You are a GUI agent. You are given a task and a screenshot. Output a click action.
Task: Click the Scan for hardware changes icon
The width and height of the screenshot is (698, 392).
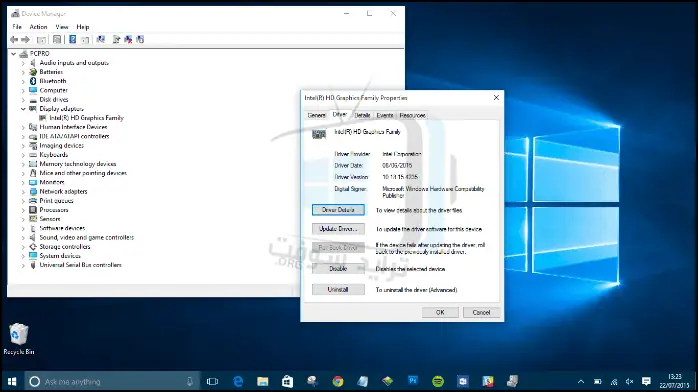point(101,40)
